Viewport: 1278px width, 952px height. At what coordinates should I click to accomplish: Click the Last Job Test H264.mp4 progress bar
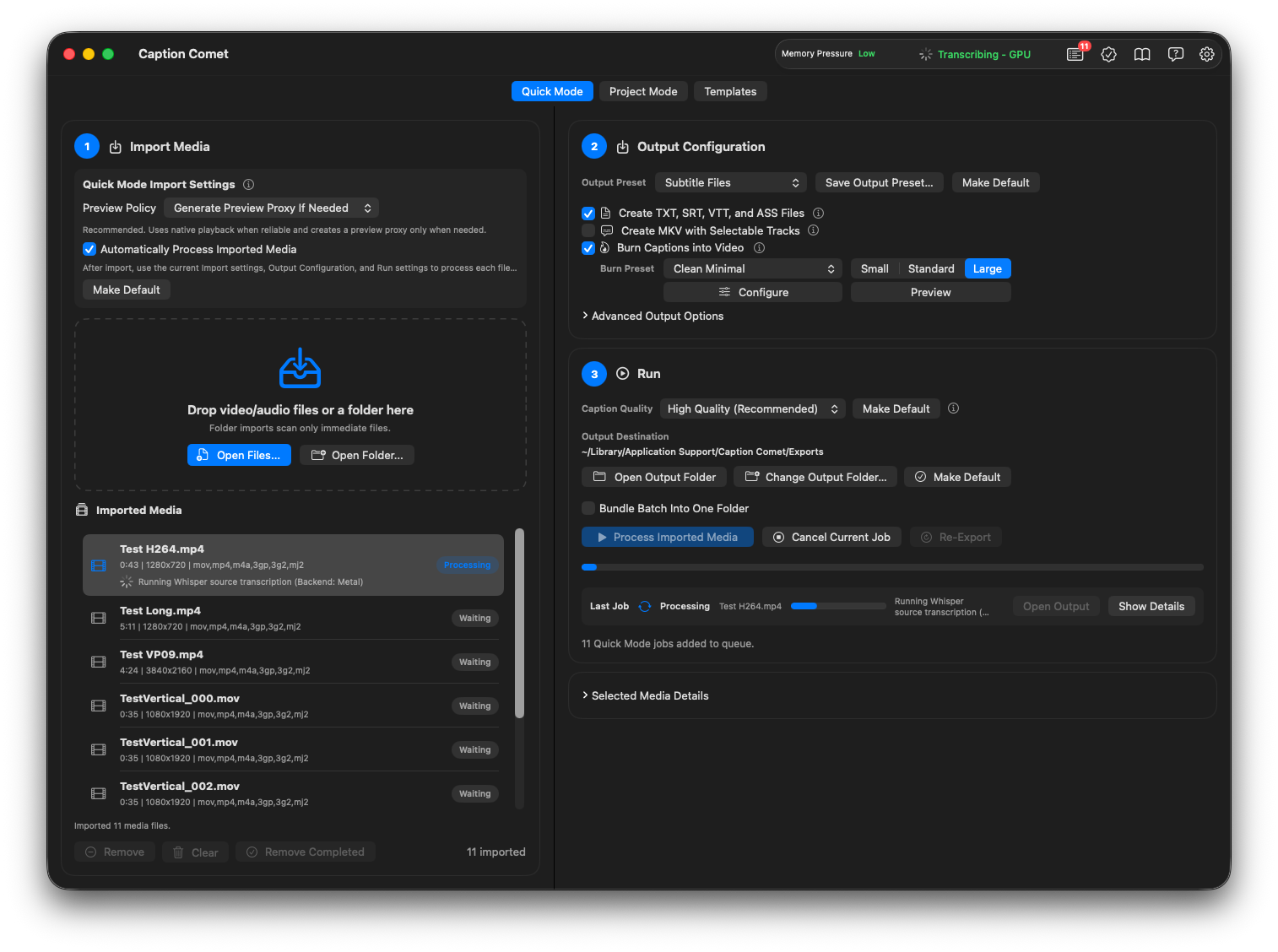point(838,606)
